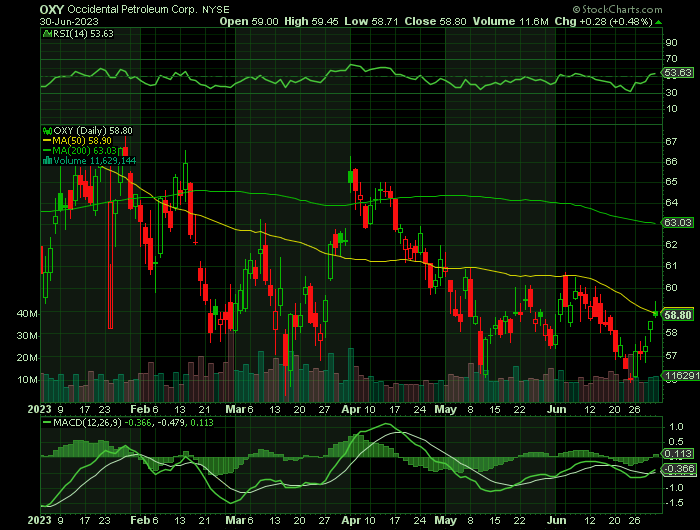Click the MACD legend line icon
The height and width of the screenshot is (530, 700).
tap(47, 422)
